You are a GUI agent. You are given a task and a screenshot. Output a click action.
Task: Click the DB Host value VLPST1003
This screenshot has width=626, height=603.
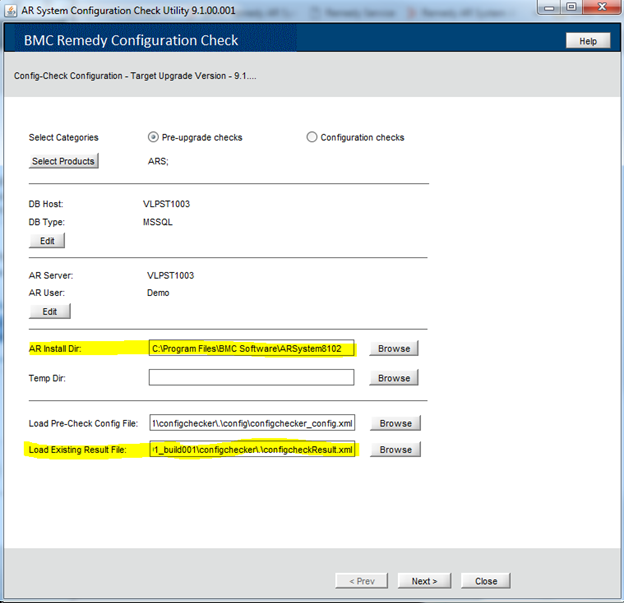[166, 204]
